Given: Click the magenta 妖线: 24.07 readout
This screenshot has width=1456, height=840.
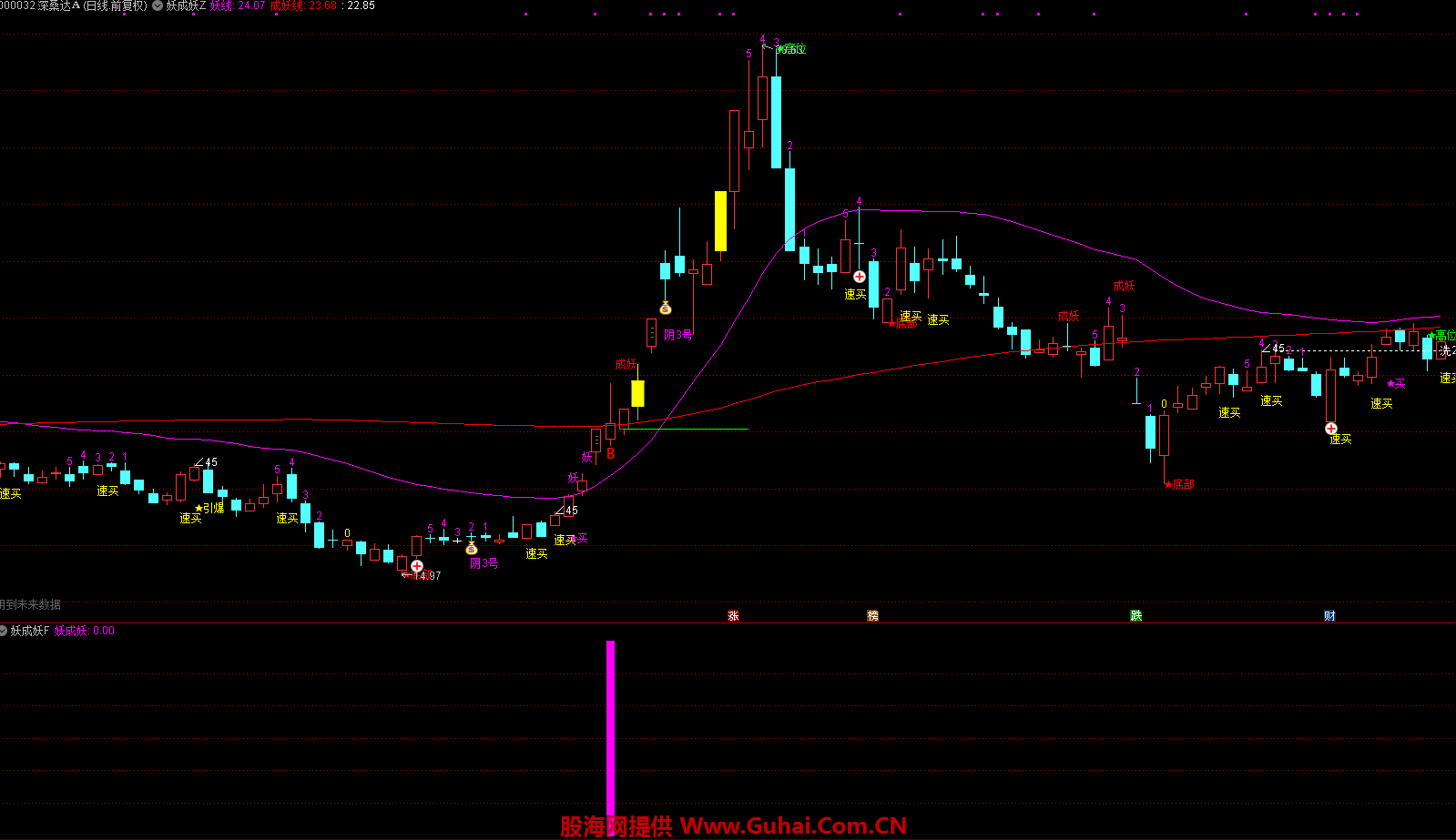Looking at the screenshot, I should (x=238, y=5).
